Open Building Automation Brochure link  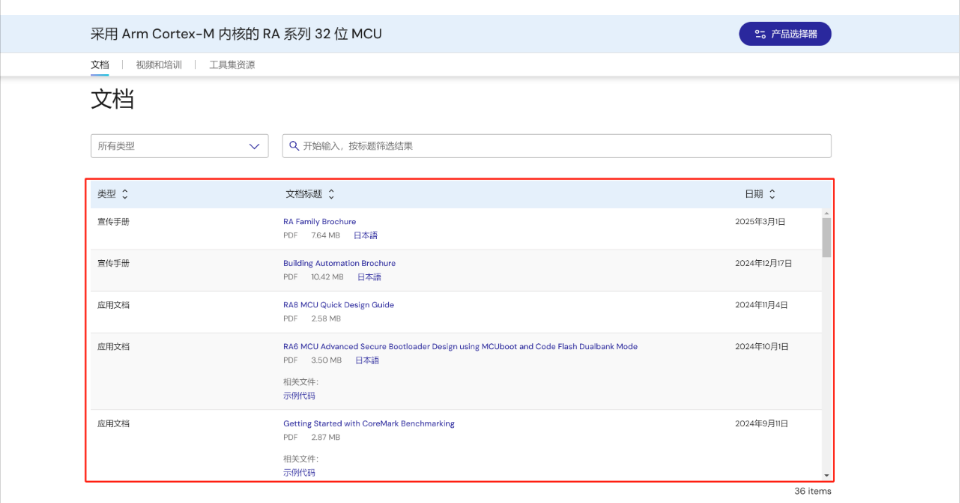339,263
